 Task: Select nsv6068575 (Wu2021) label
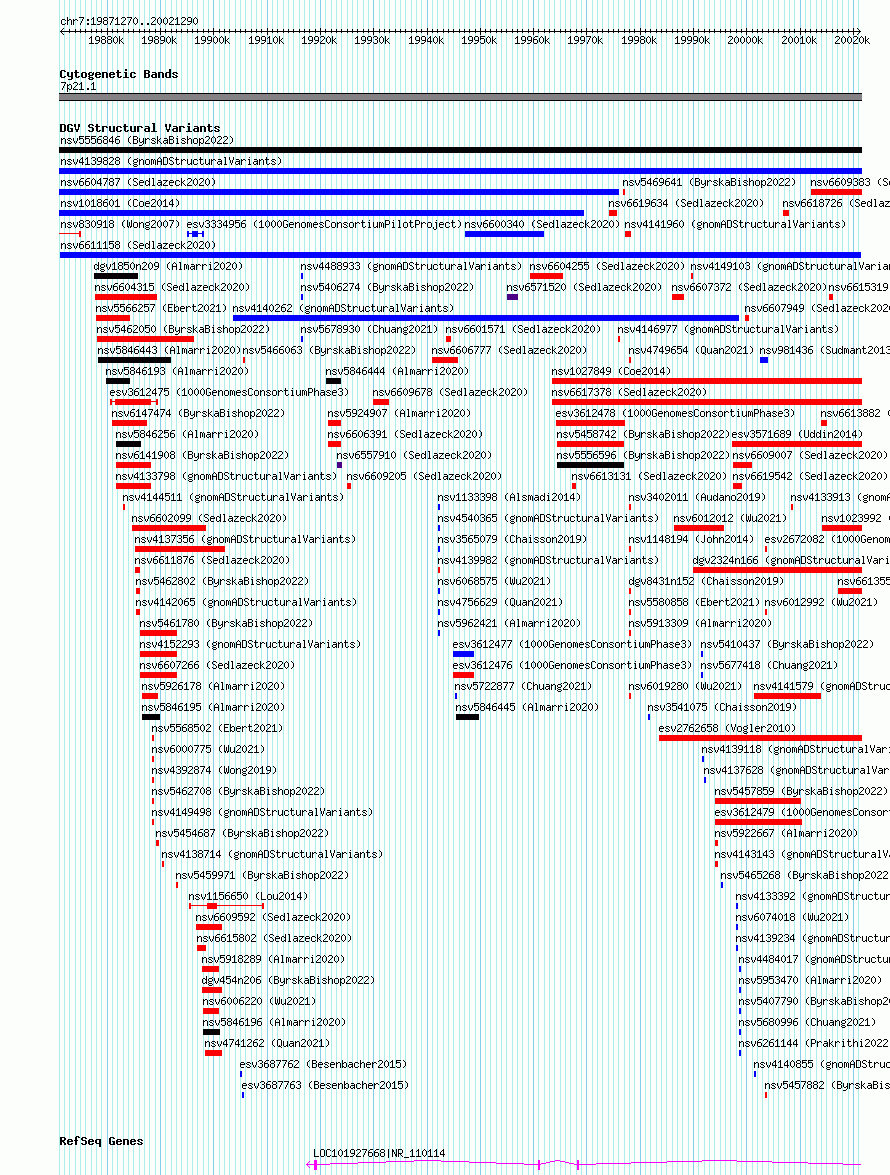coord(494,581)
